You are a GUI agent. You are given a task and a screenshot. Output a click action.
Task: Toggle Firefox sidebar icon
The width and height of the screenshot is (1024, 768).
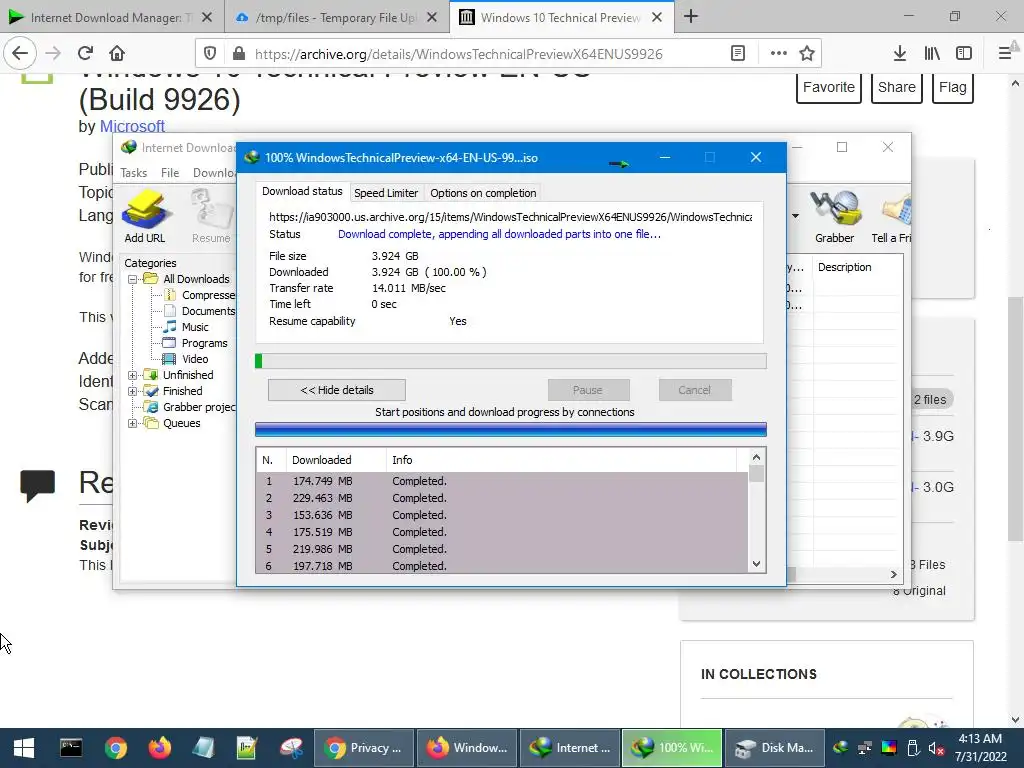click(964, 54)
